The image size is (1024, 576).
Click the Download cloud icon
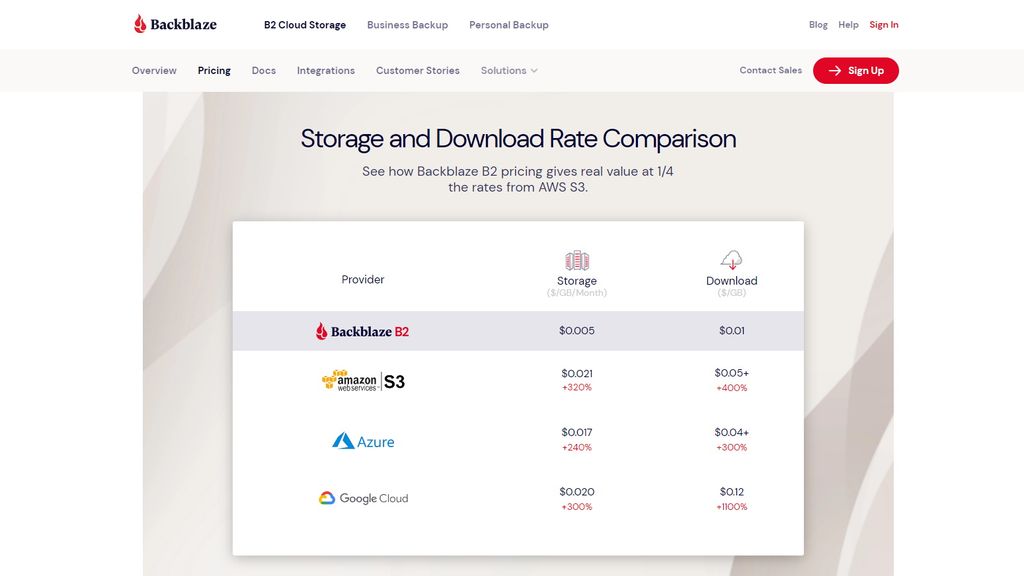(x=731, y=260)
